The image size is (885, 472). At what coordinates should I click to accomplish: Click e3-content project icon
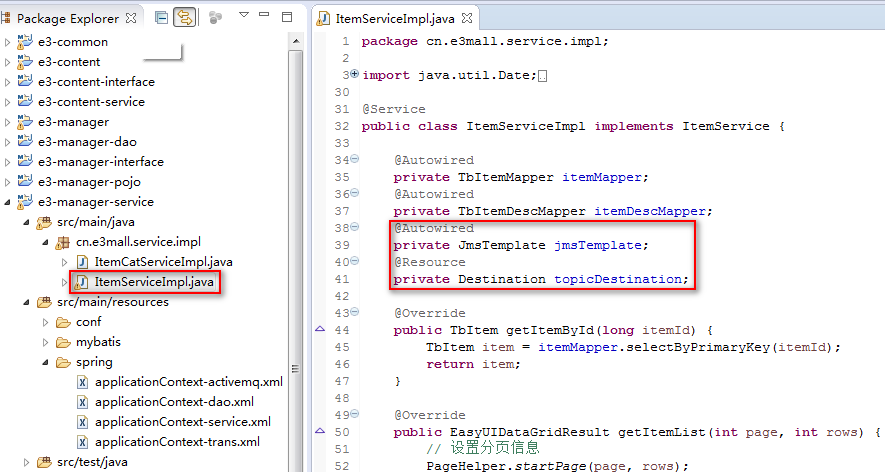tap(25, 62)
